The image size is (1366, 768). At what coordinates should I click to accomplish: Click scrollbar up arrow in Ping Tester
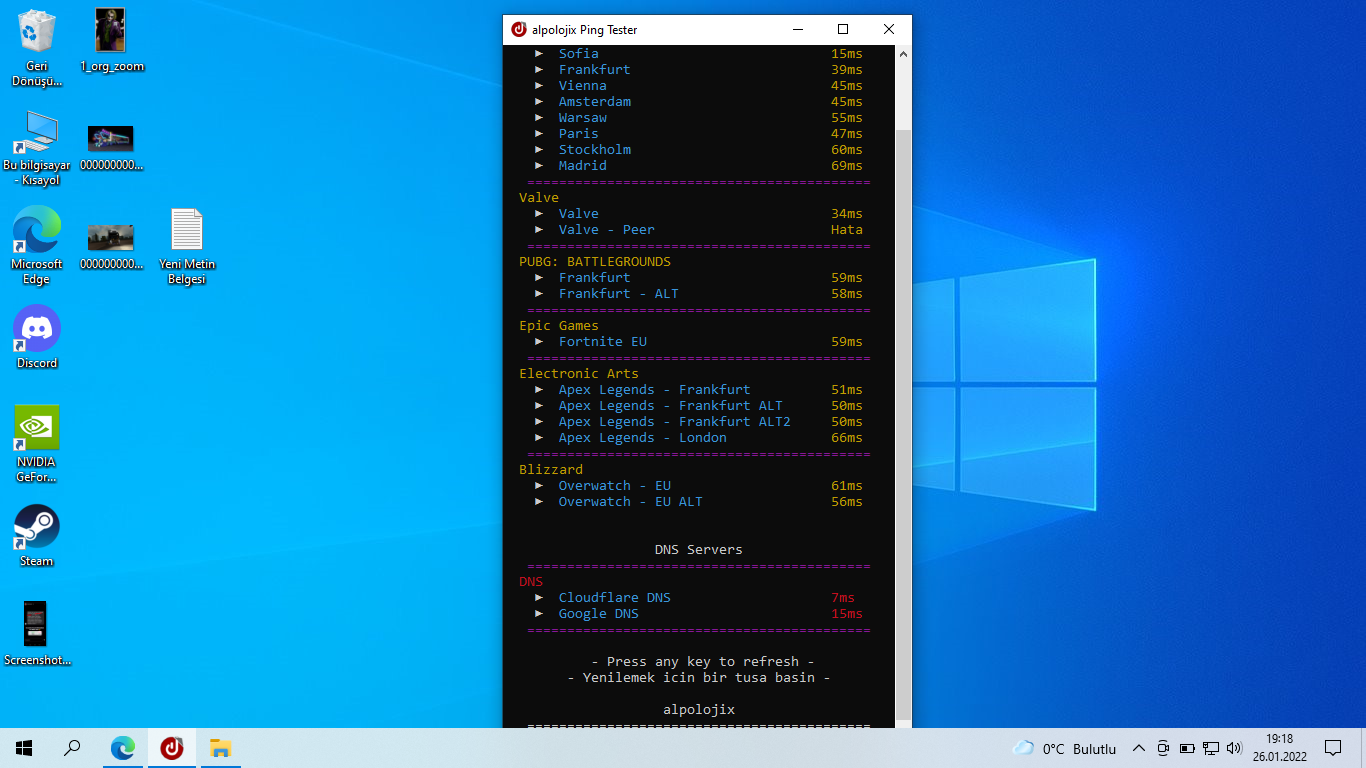[903, 53]
